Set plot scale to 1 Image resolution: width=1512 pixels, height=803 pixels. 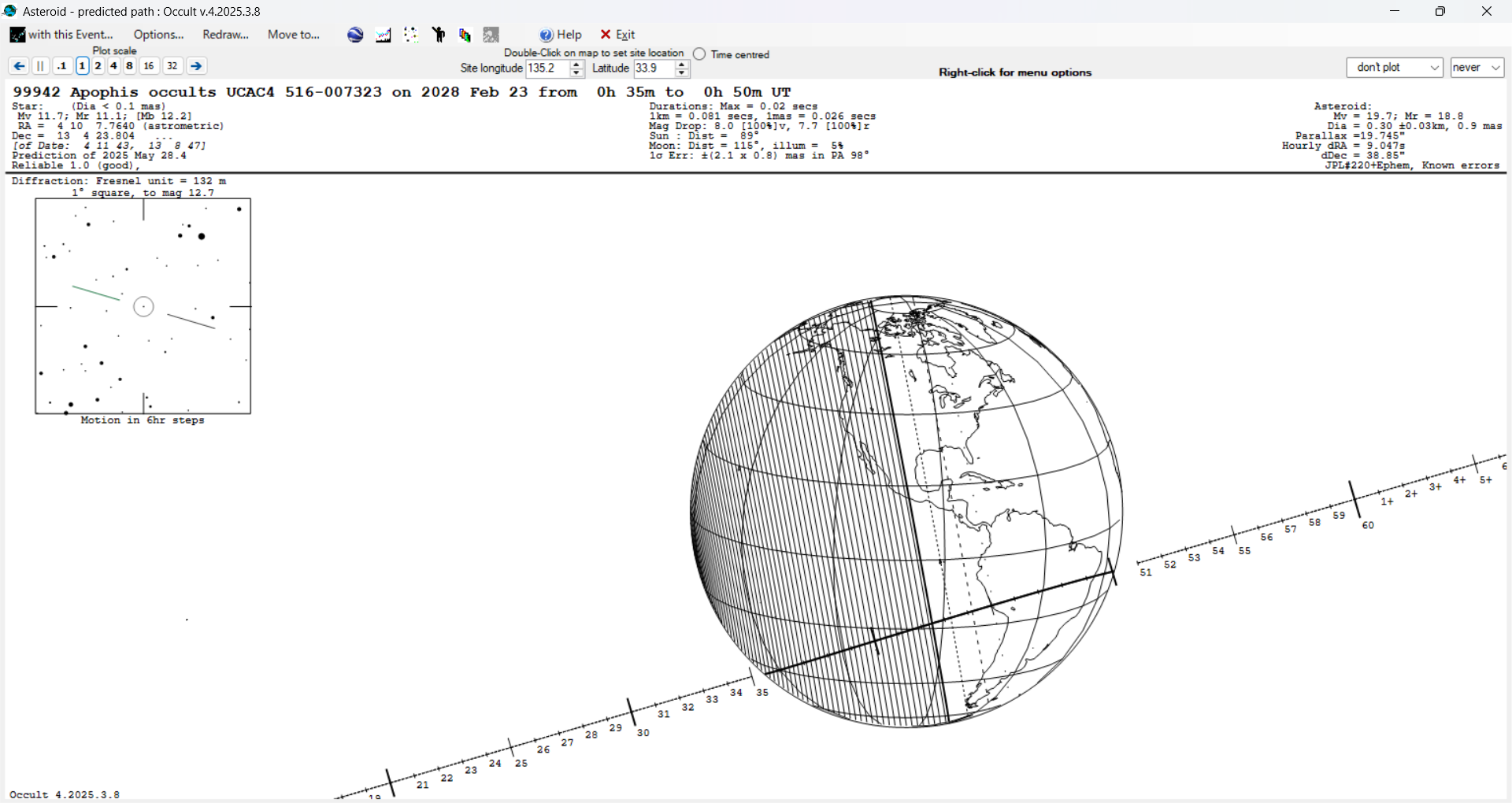point(82,66)
